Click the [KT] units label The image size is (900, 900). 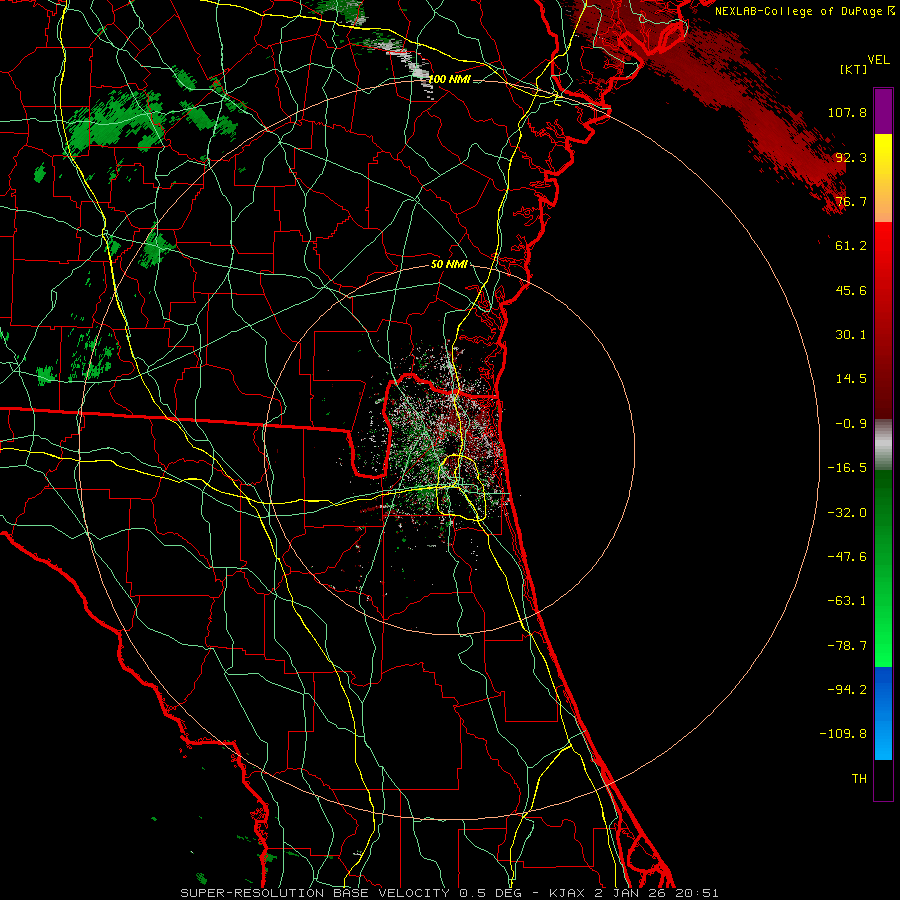click(854, 69)
